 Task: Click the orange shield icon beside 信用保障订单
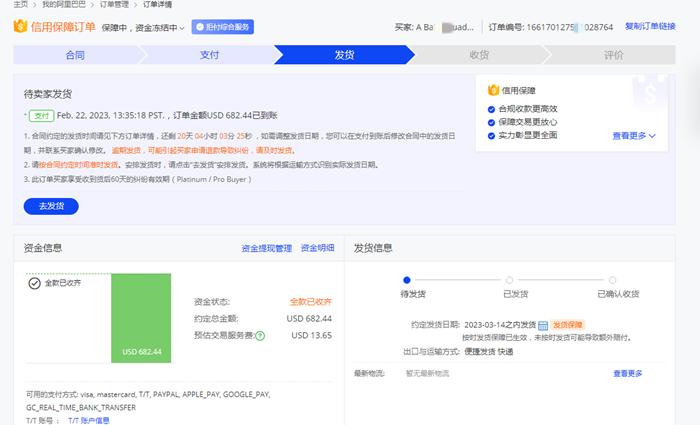coord(20,27)
